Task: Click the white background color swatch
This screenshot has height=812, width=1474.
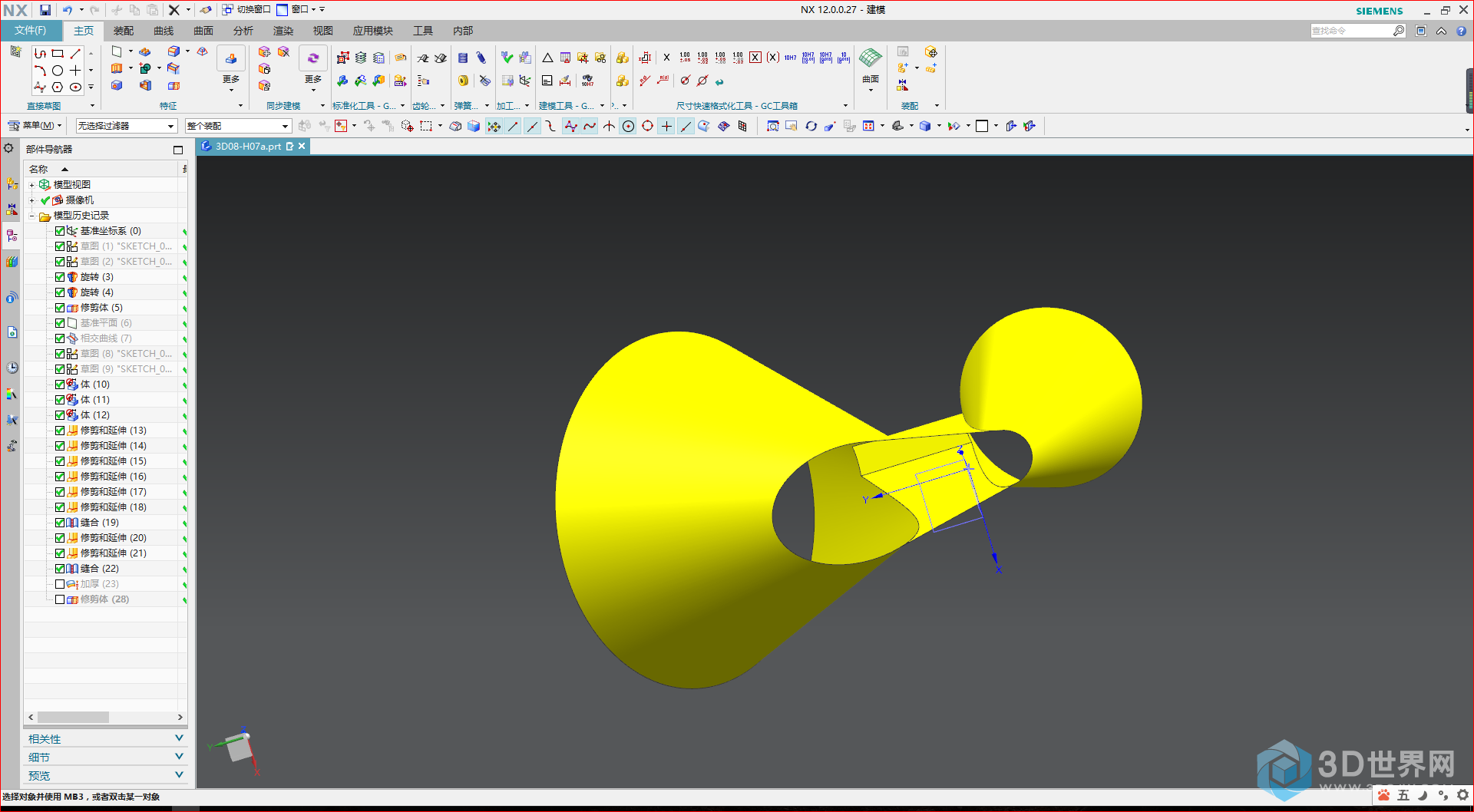Action: click(x=982, y=126)
